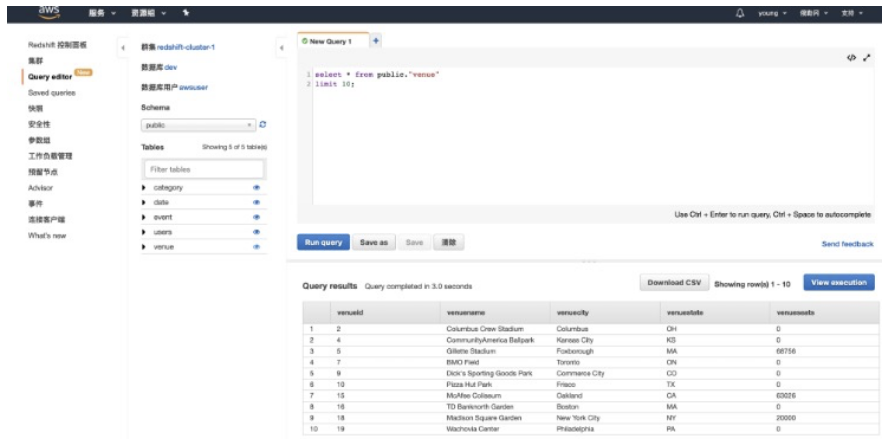Viewport: 887px width, 441px height.
Task: Click the AWS logo
Action: click(49, 12)
